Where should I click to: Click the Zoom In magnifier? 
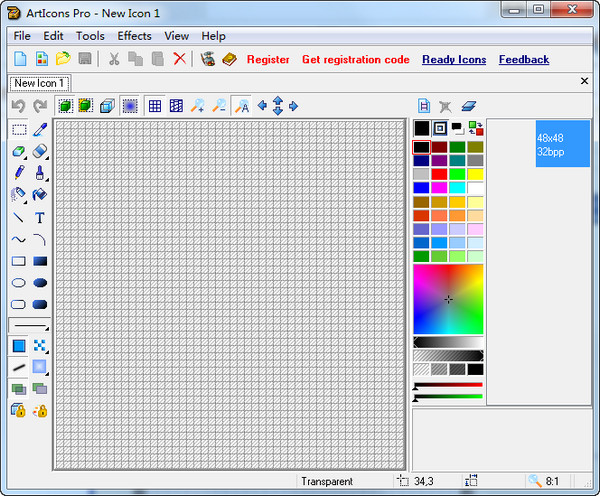(x=198, y=106)
